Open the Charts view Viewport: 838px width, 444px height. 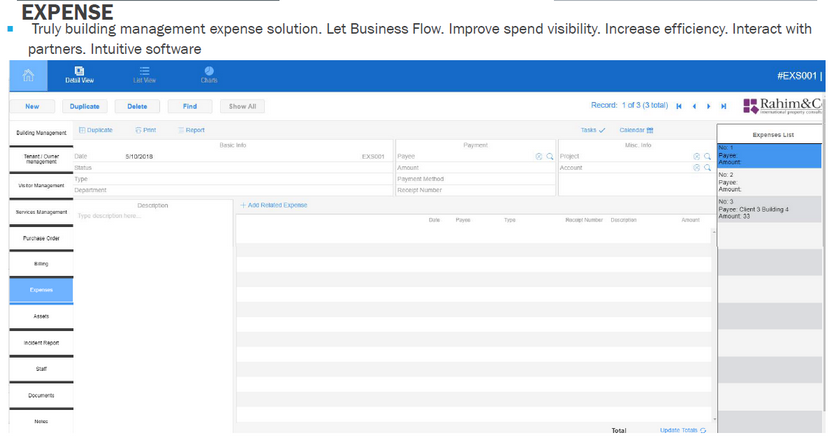pos(209,75)
